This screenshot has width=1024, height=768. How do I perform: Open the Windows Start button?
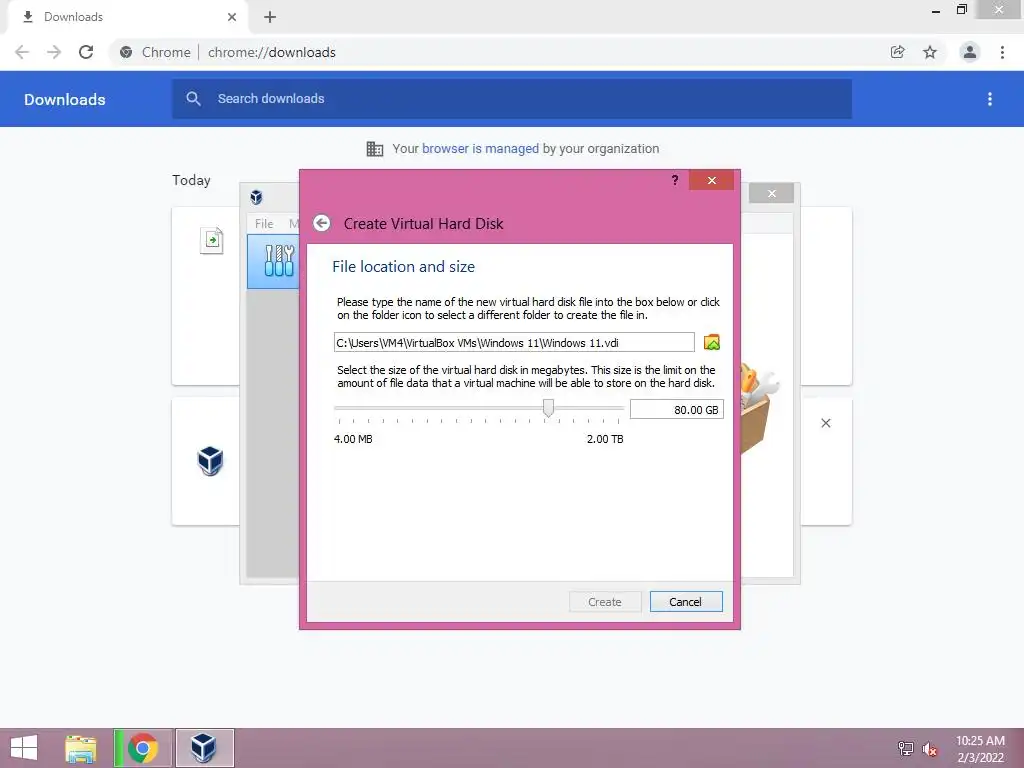coord(24,748)
